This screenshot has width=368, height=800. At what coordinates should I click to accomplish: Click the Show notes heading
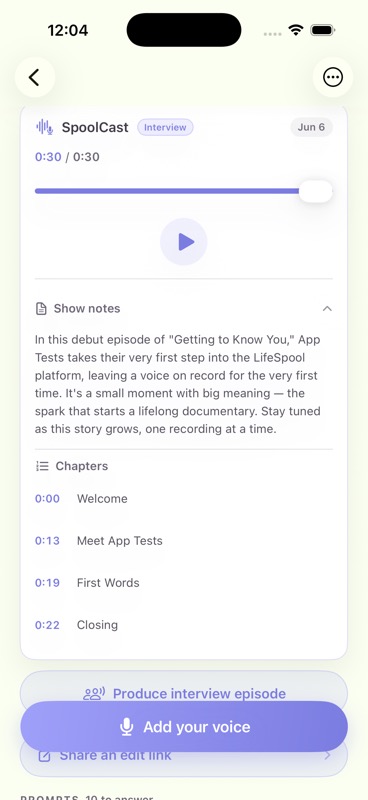[x=87, y=309]
